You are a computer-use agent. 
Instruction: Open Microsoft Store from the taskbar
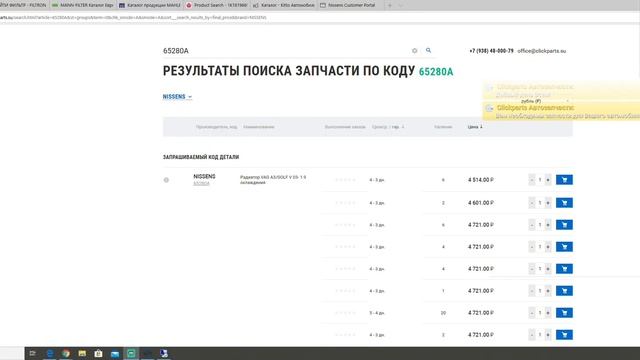tap(98, 353)
